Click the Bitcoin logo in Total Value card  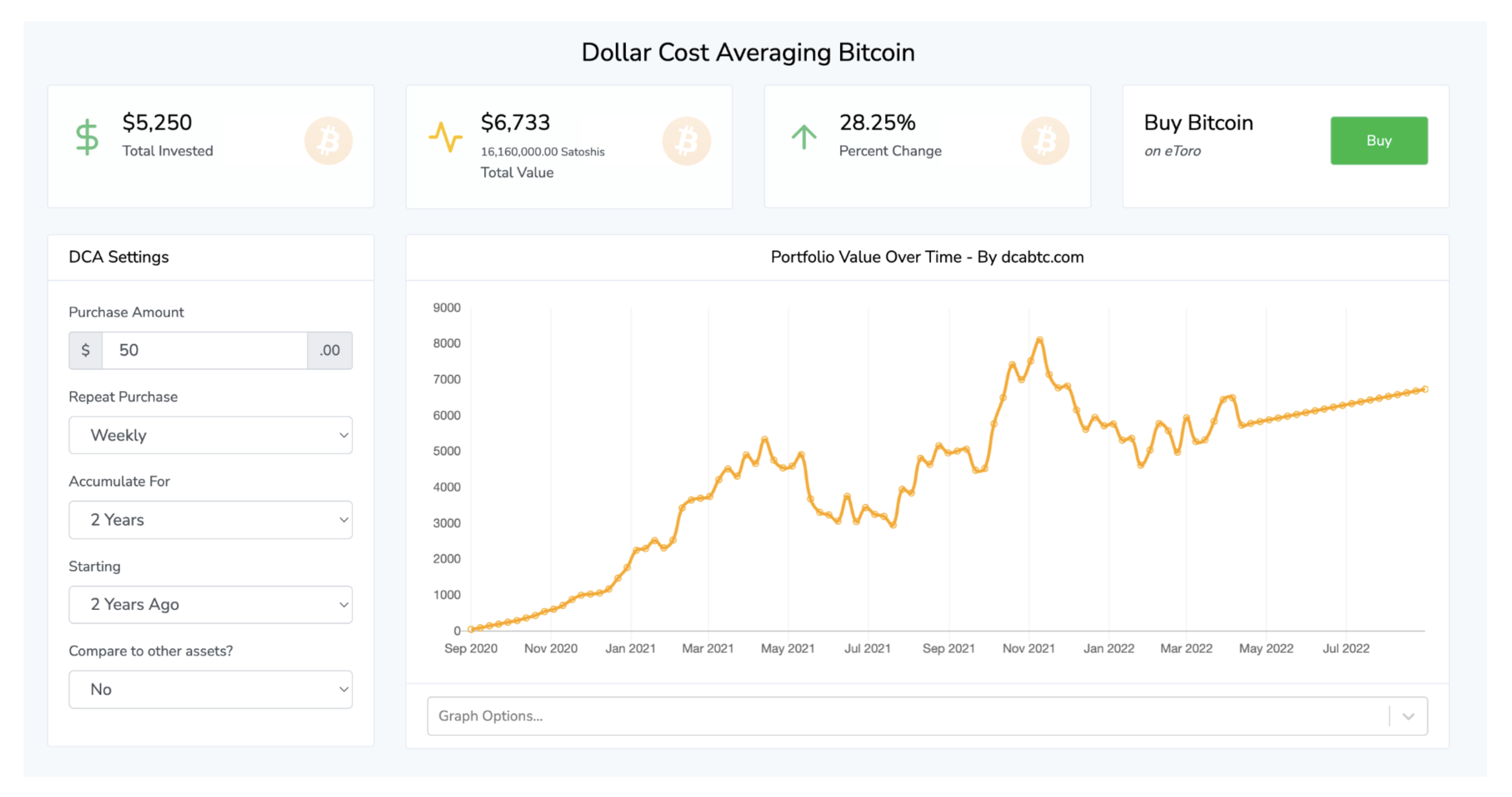coord(686,141)
